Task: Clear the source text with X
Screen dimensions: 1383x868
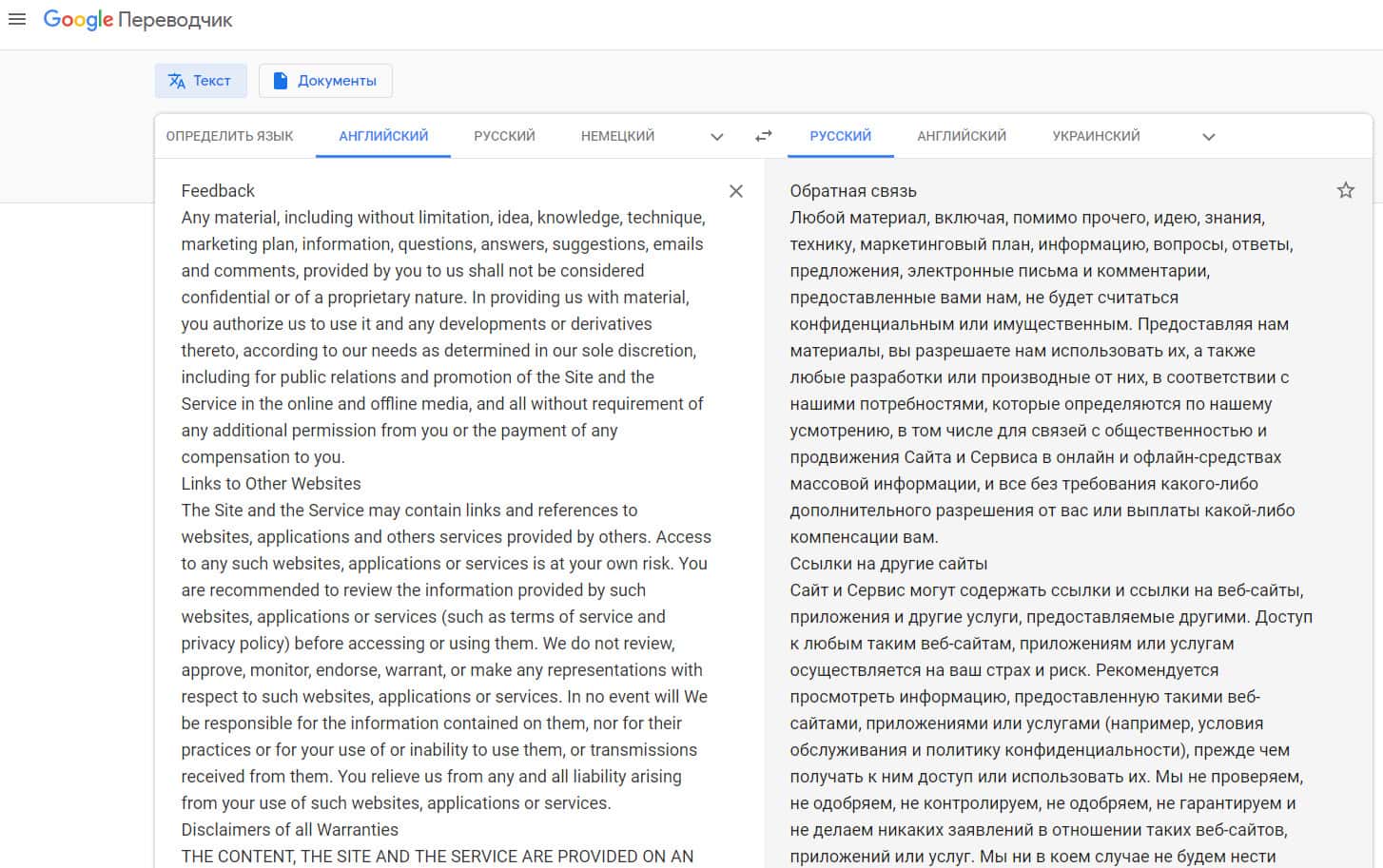Action: click(735, 191)
